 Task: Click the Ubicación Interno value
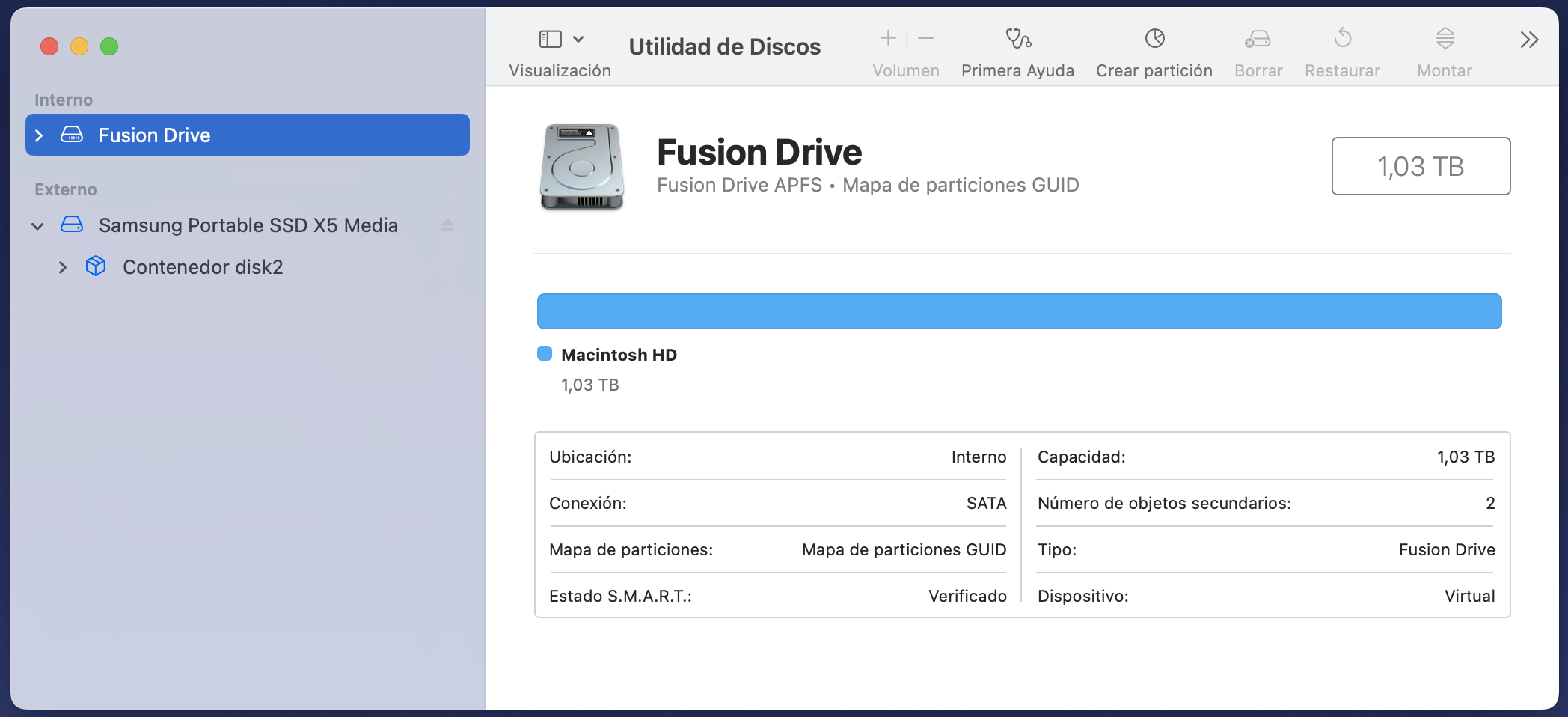click(979, 457)
